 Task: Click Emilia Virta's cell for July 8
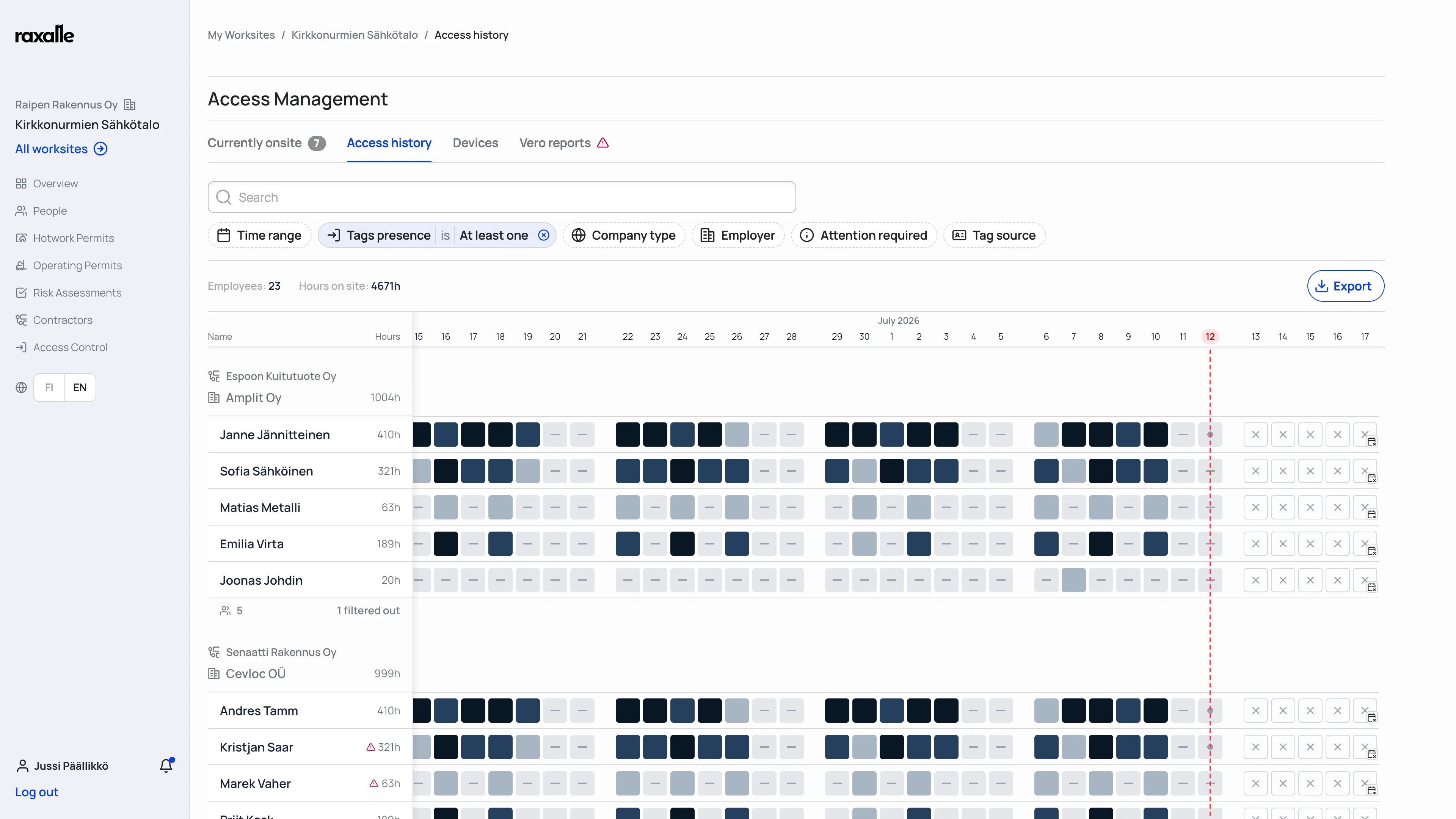[1100, 544]
